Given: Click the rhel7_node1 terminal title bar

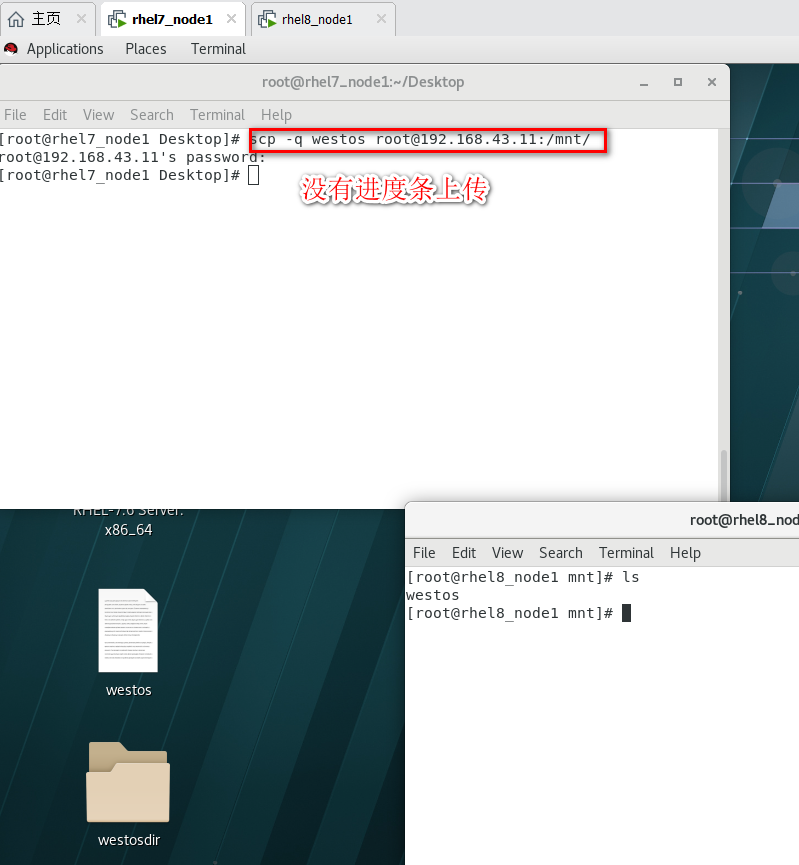Looking at the screenshot, I should click(x=363, y=82).
